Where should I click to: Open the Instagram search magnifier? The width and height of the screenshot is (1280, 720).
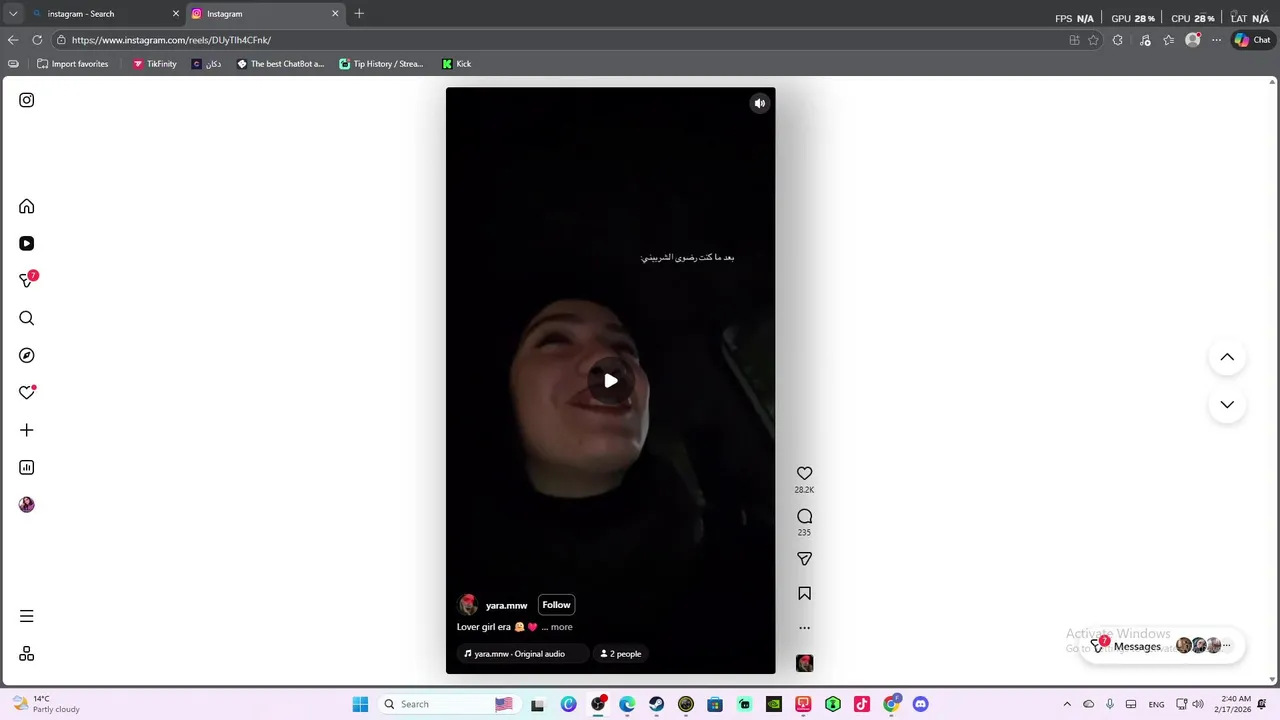[27, 318]
